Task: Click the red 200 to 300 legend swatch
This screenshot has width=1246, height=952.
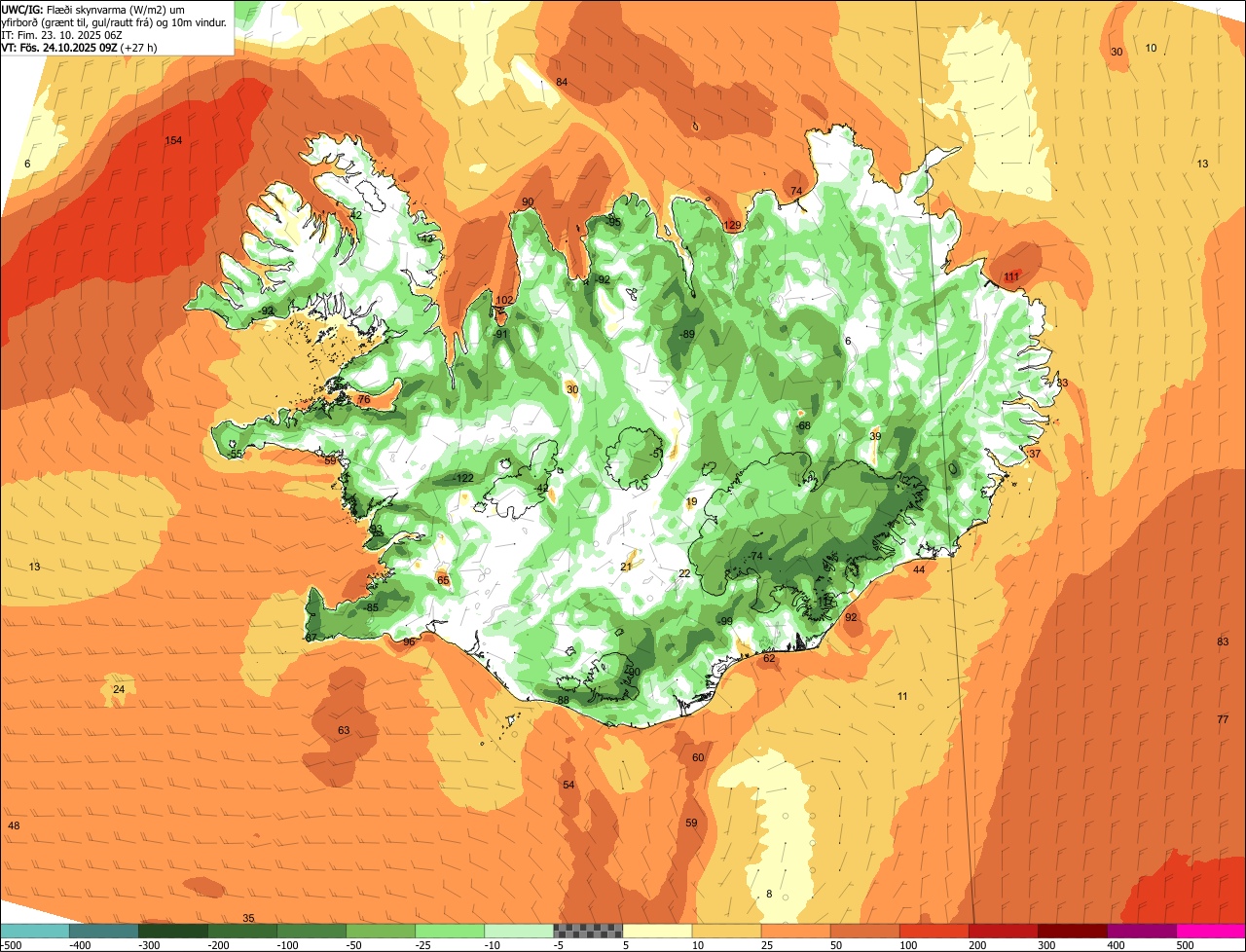Action: (1003, 931)
